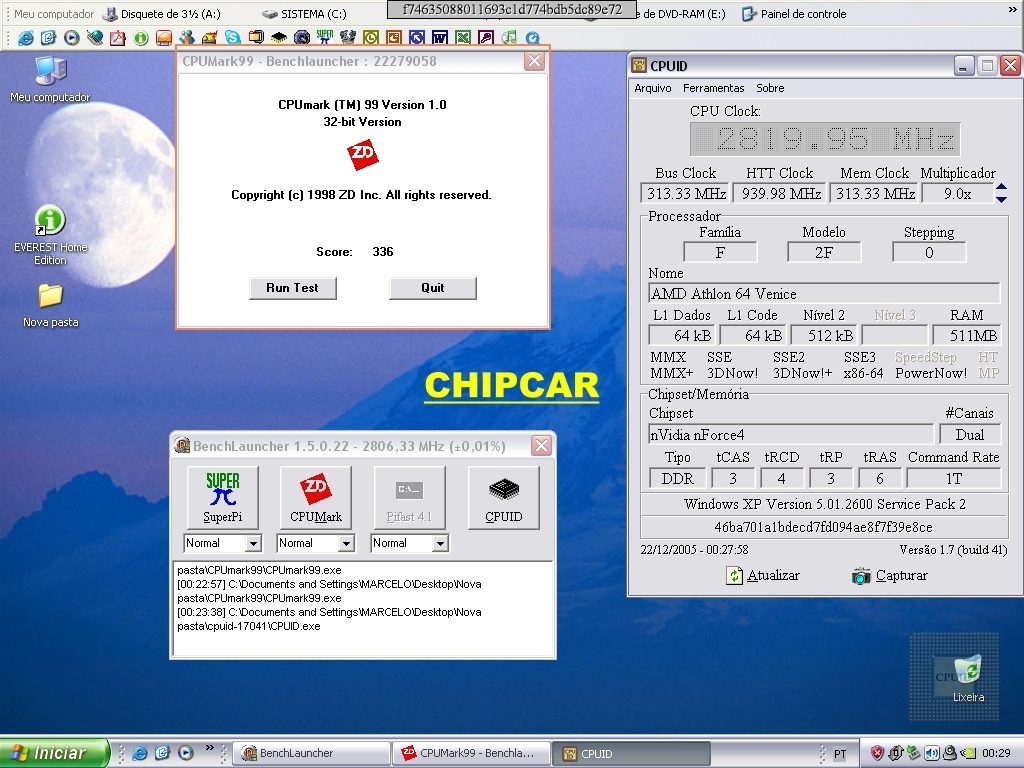Open the Ferramentas menu in CPUID
Image resolution: width=1024 pixels, height=768 pixels.
(713, 88)
